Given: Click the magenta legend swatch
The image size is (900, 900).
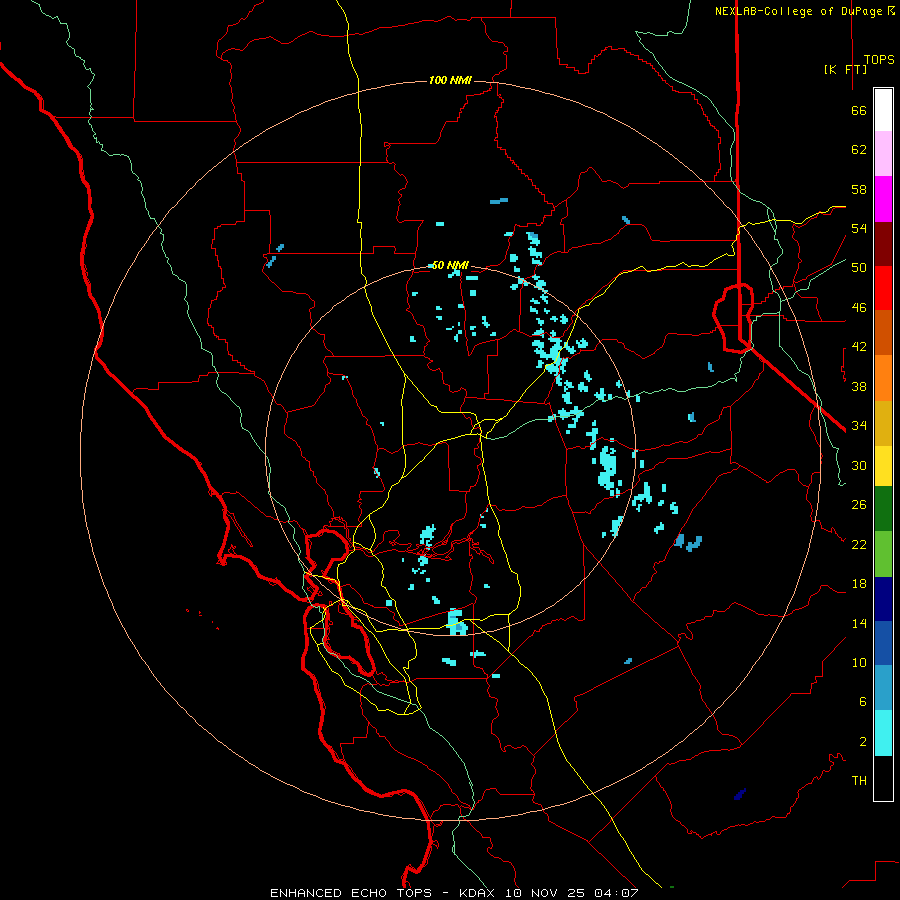Looking at the screenshot, I should (883, 199).
